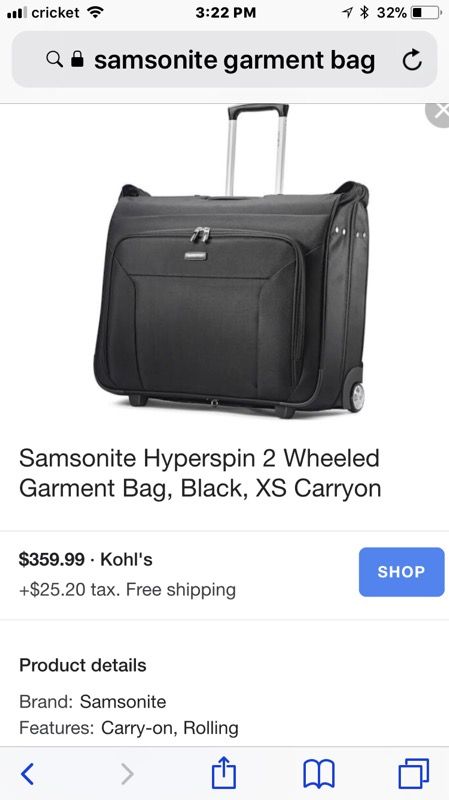Image resolution: width=449 pixels, height=800 pixels.
Task: Tap the tax and free shipping text
Action: point(128,590)
